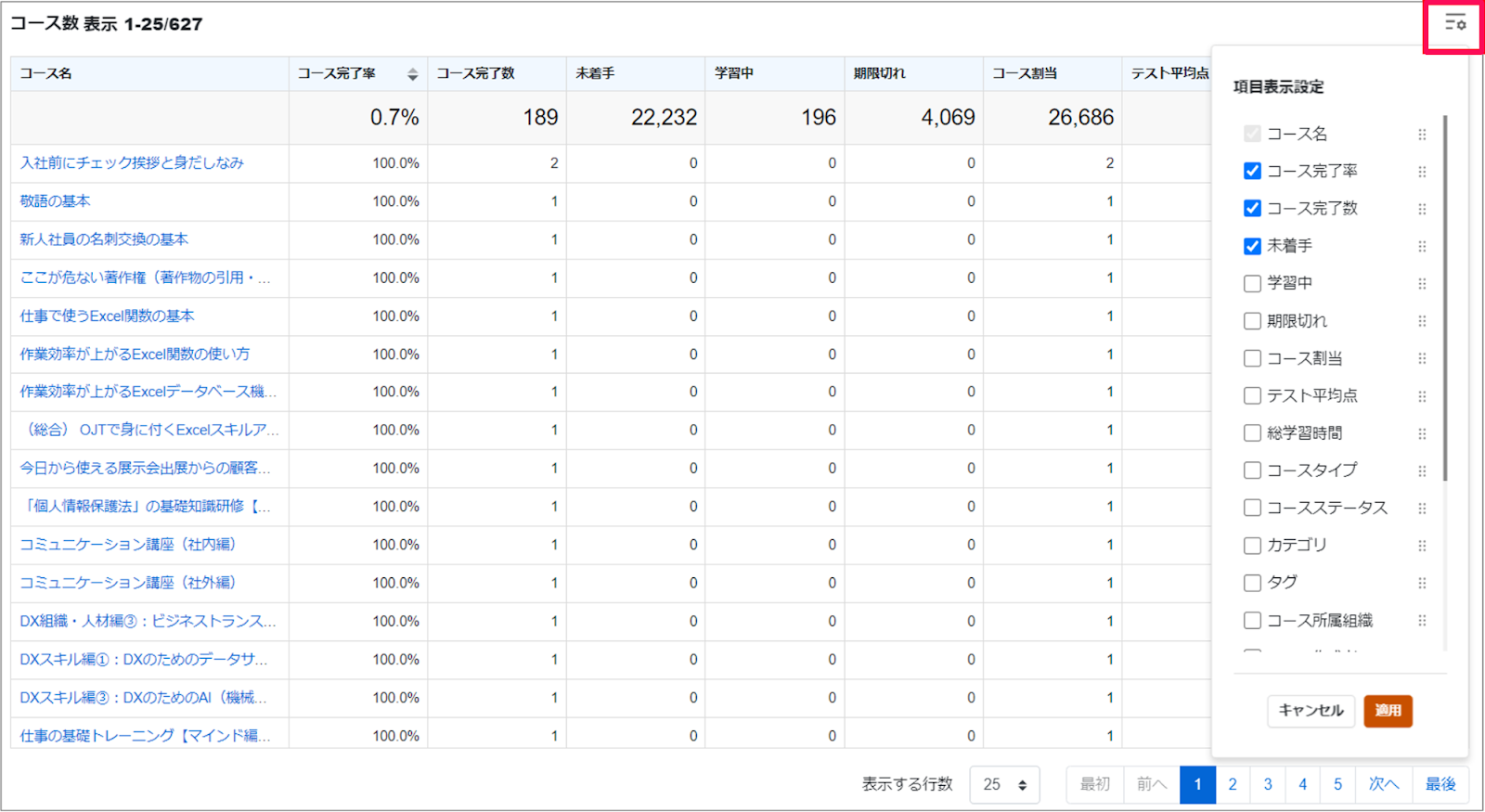Jump to the 最後 page

point(1440,785)
